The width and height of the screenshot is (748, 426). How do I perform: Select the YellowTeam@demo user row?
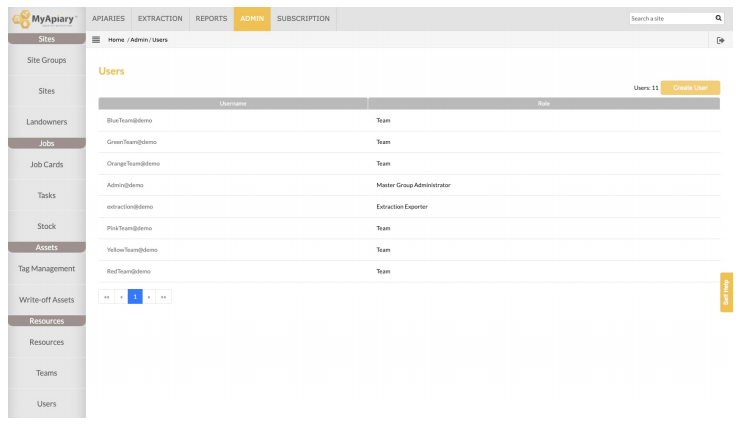pos(409,250)
